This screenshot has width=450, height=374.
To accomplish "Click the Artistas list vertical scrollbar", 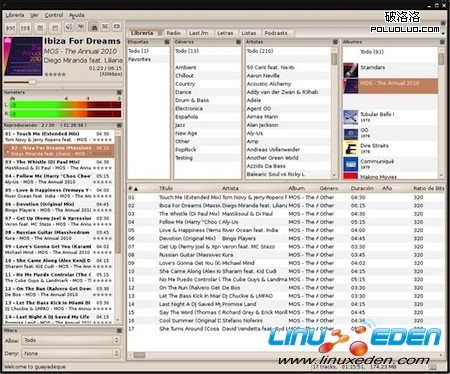I will (x=334, y=113).
